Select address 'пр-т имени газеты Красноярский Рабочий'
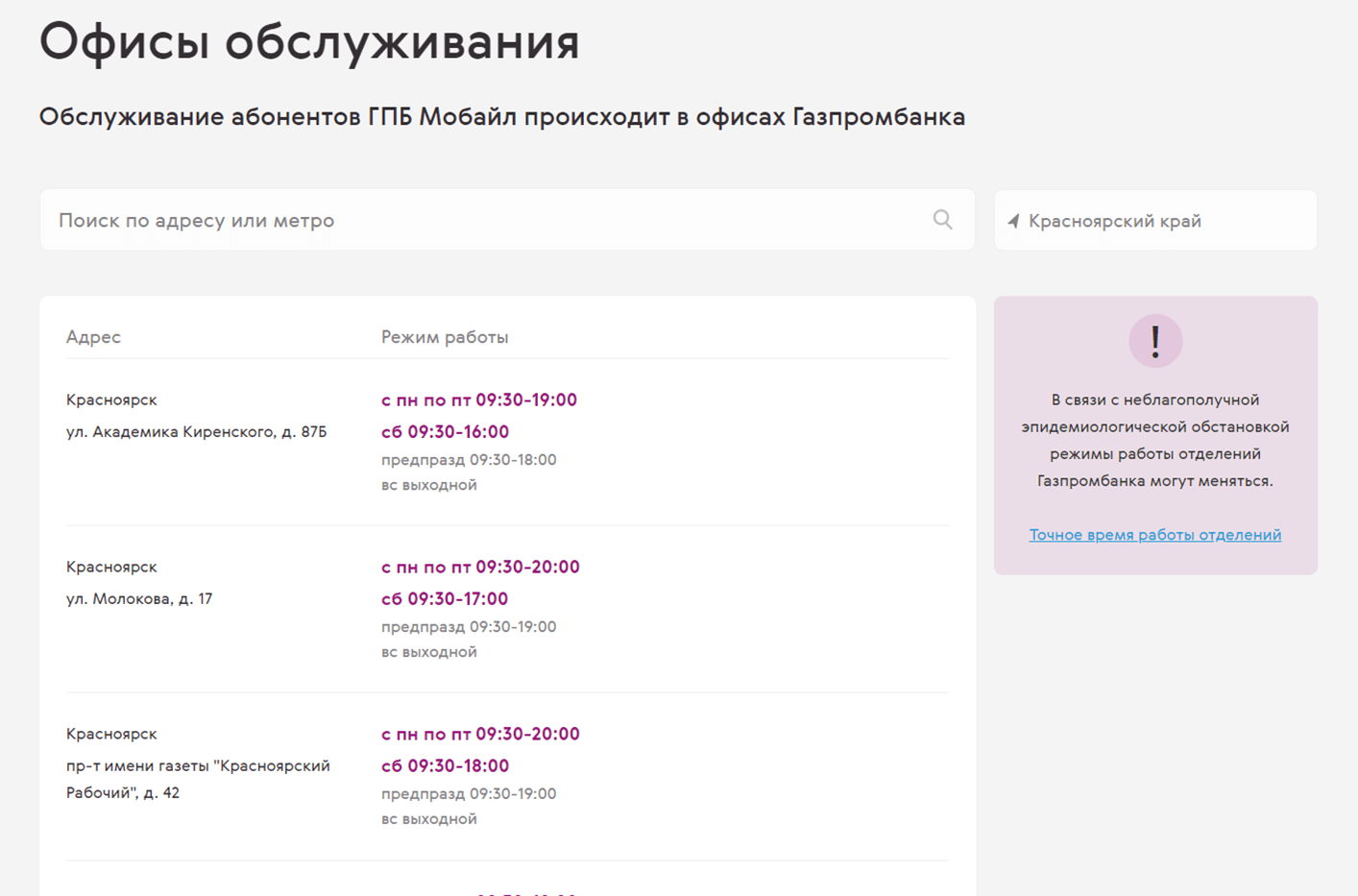 (x=198, y=779)
